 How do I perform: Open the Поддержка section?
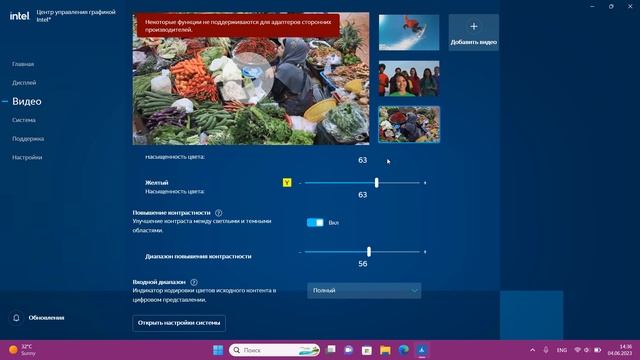(28, 139)
